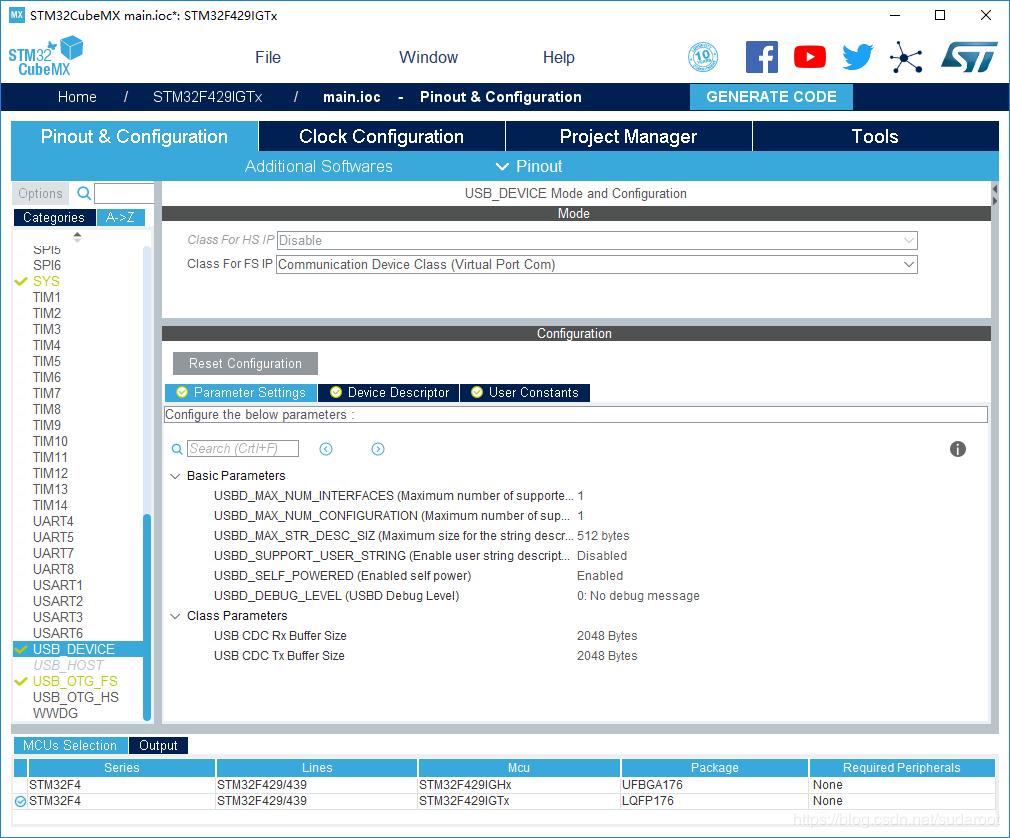Image resolution: width=1010 pixels, height=838 pixels.
Task: Select the STM32F429IGTx row indicator
Action: point(21,801)
